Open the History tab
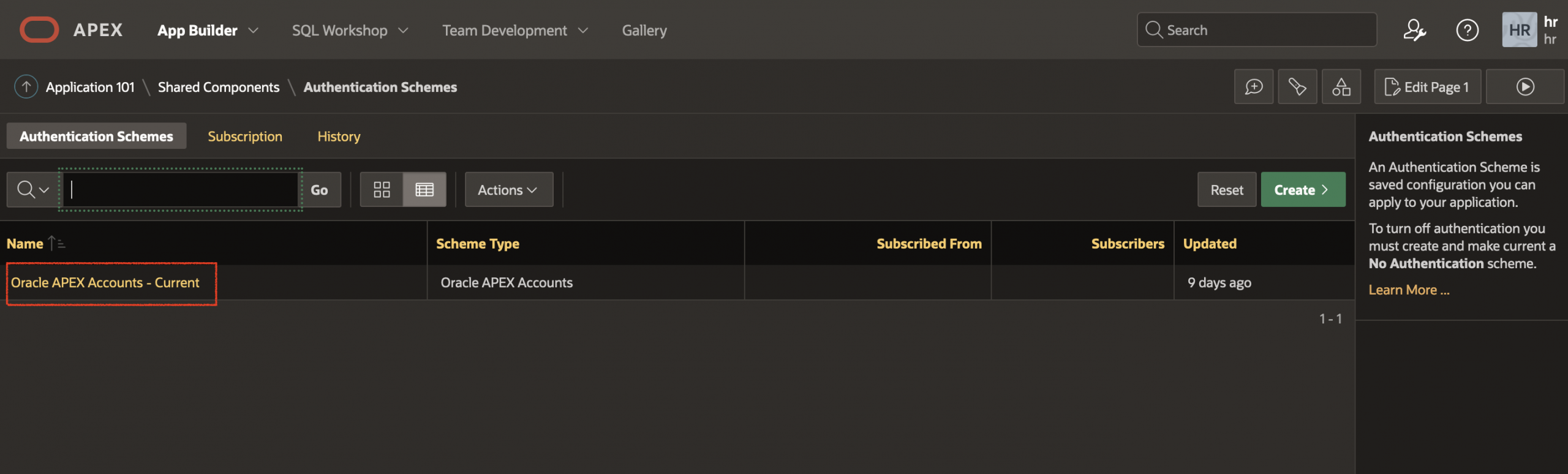The width and height of the screenshot is (1568, 474). [x=339, y=137]
